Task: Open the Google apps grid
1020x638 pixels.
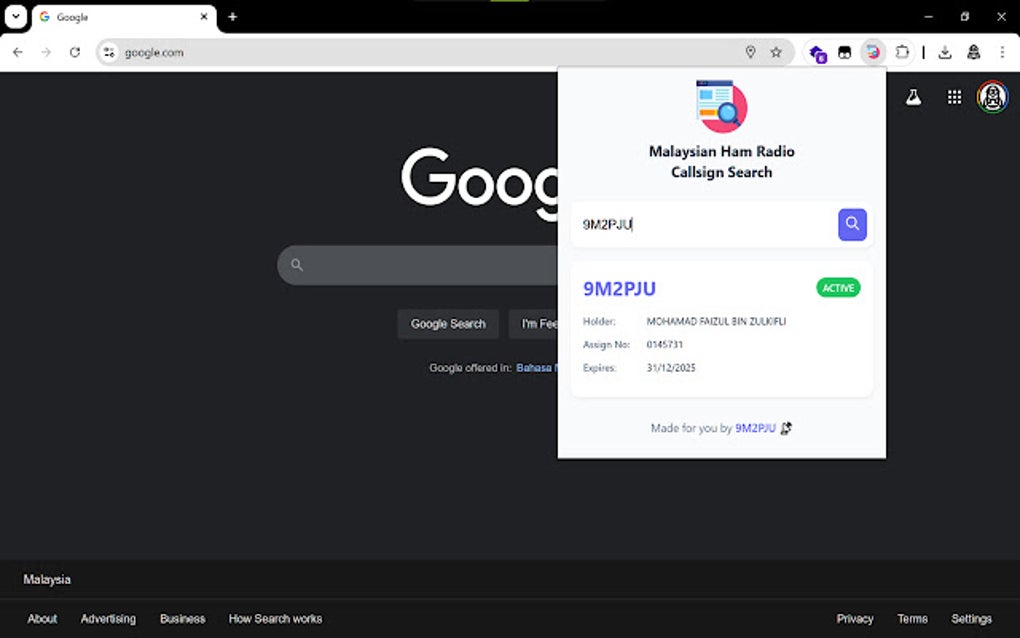Action: [x=953, y=96]
